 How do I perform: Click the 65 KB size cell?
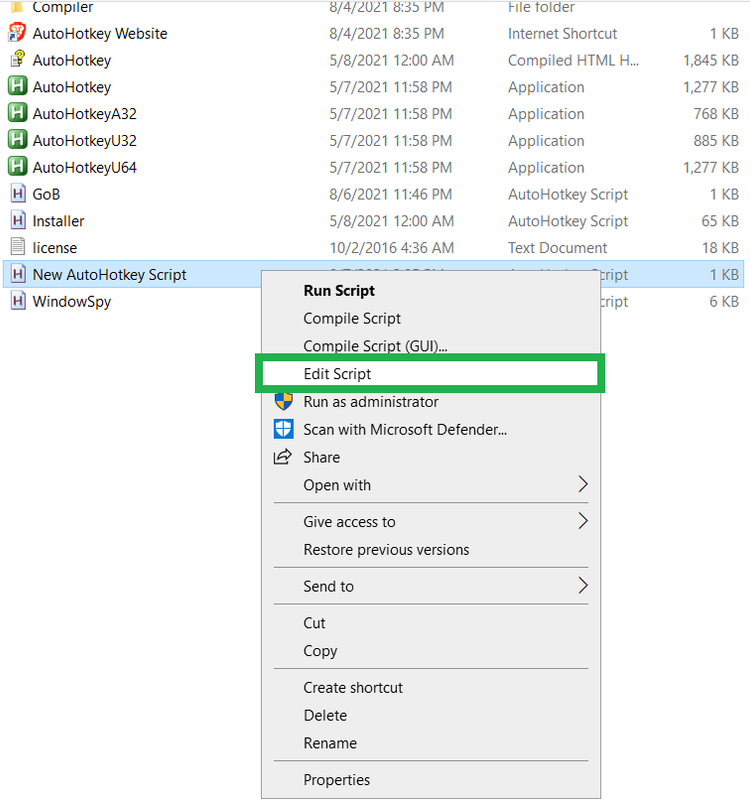[x=720, y=221]
